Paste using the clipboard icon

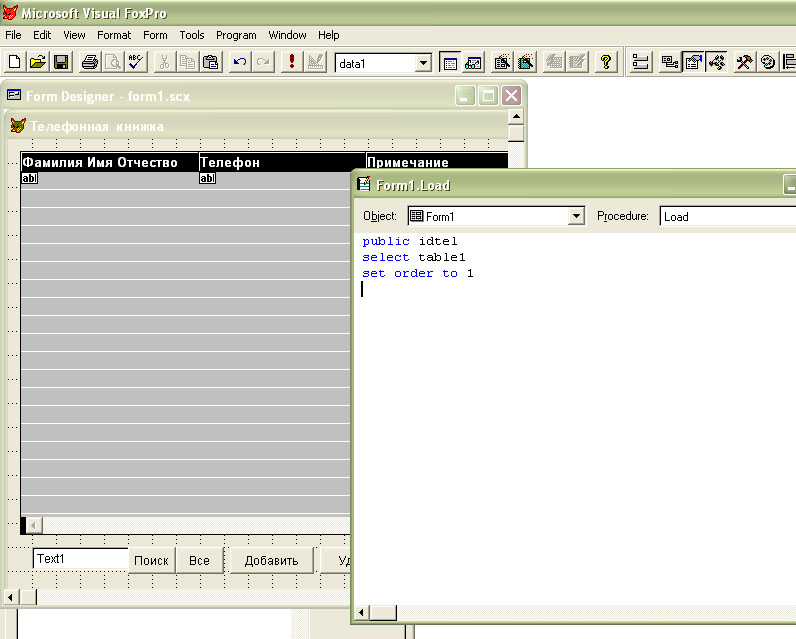click(211, 63)
